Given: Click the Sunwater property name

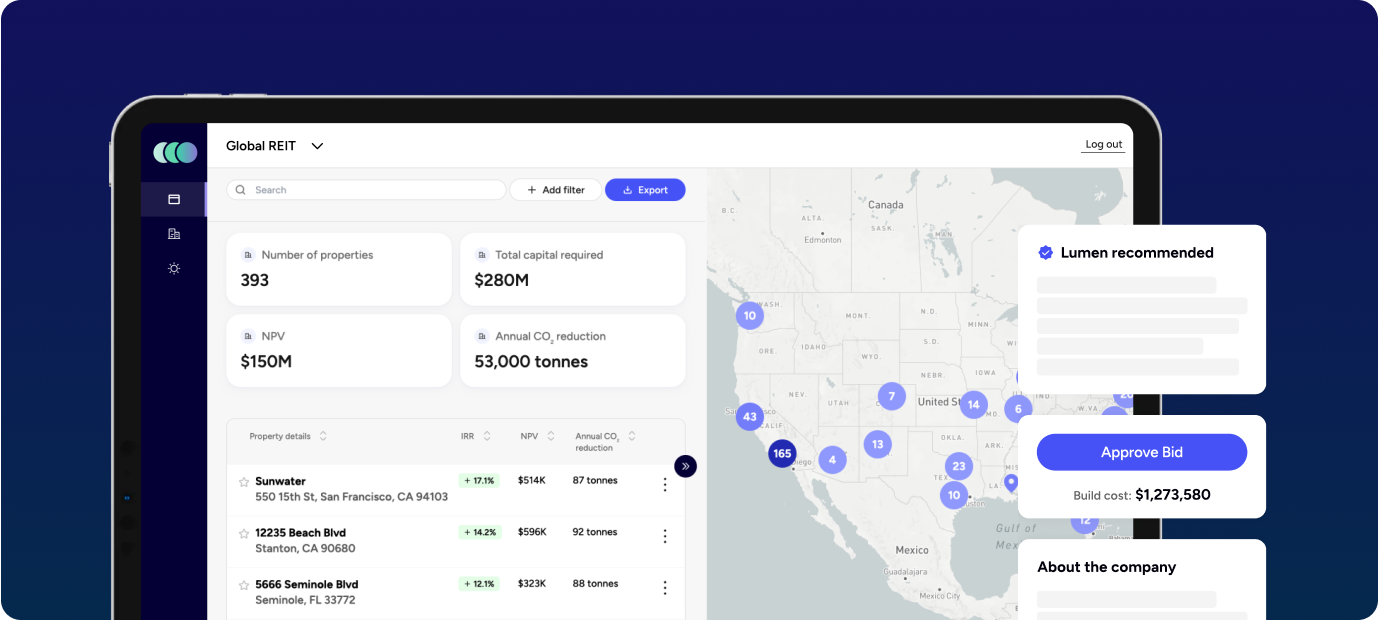Looking at the screenshot, I should pos(280,482).
